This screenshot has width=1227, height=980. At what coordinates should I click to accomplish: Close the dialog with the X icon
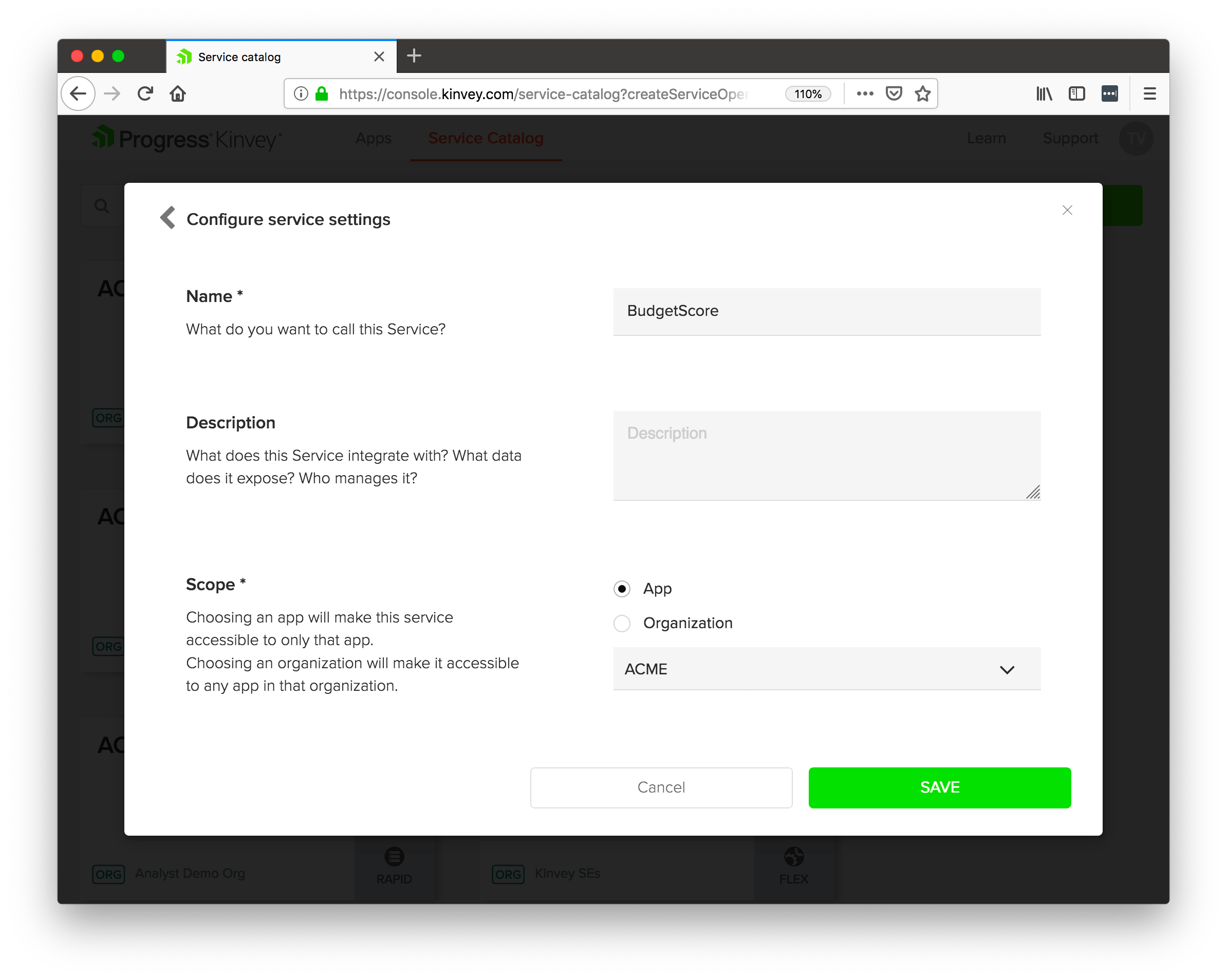[x=1067, y=211]
